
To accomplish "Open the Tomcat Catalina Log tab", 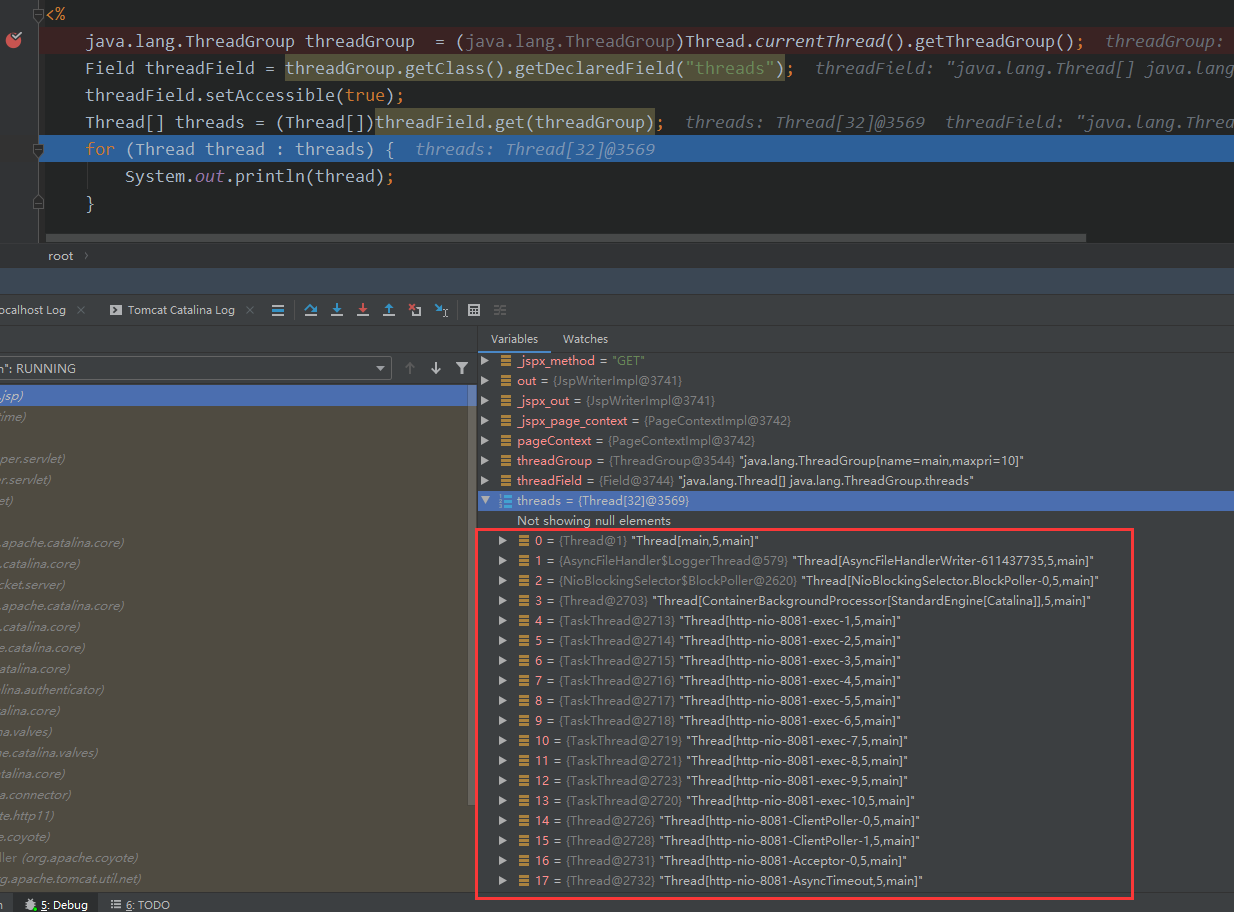I will pyautogui.click(x=180, y=310).
